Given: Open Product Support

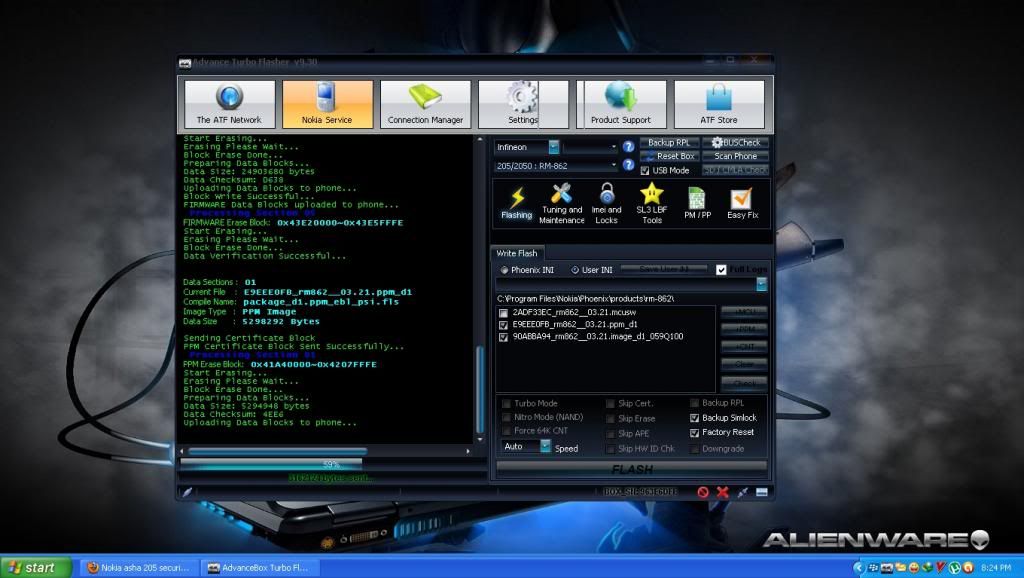Looking at the screenshot, I should (x=620, y=104).
